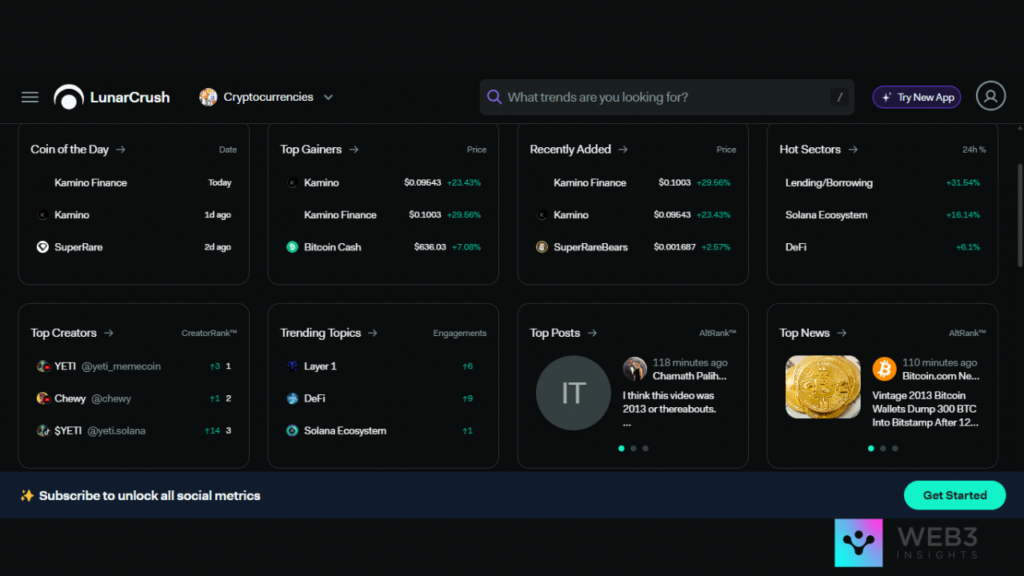This screenshot has width=1024, height=576.
Task: Click the search magnifier icon
Action: (x=494, y=97)
